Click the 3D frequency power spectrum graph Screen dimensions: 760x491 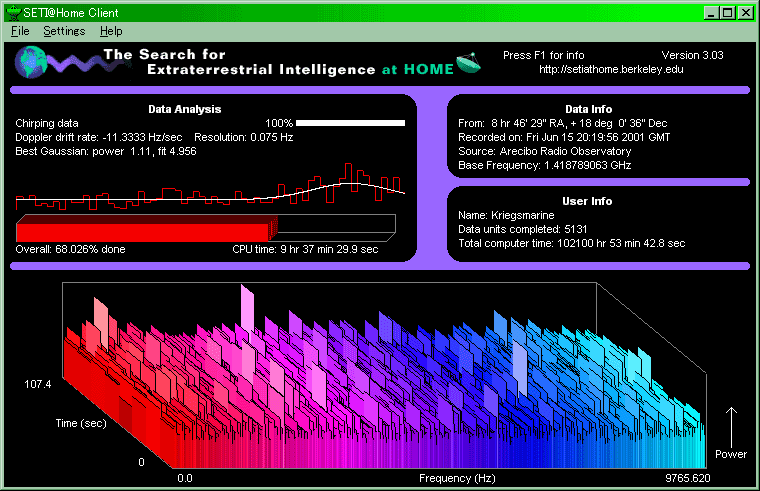[384, 376]
